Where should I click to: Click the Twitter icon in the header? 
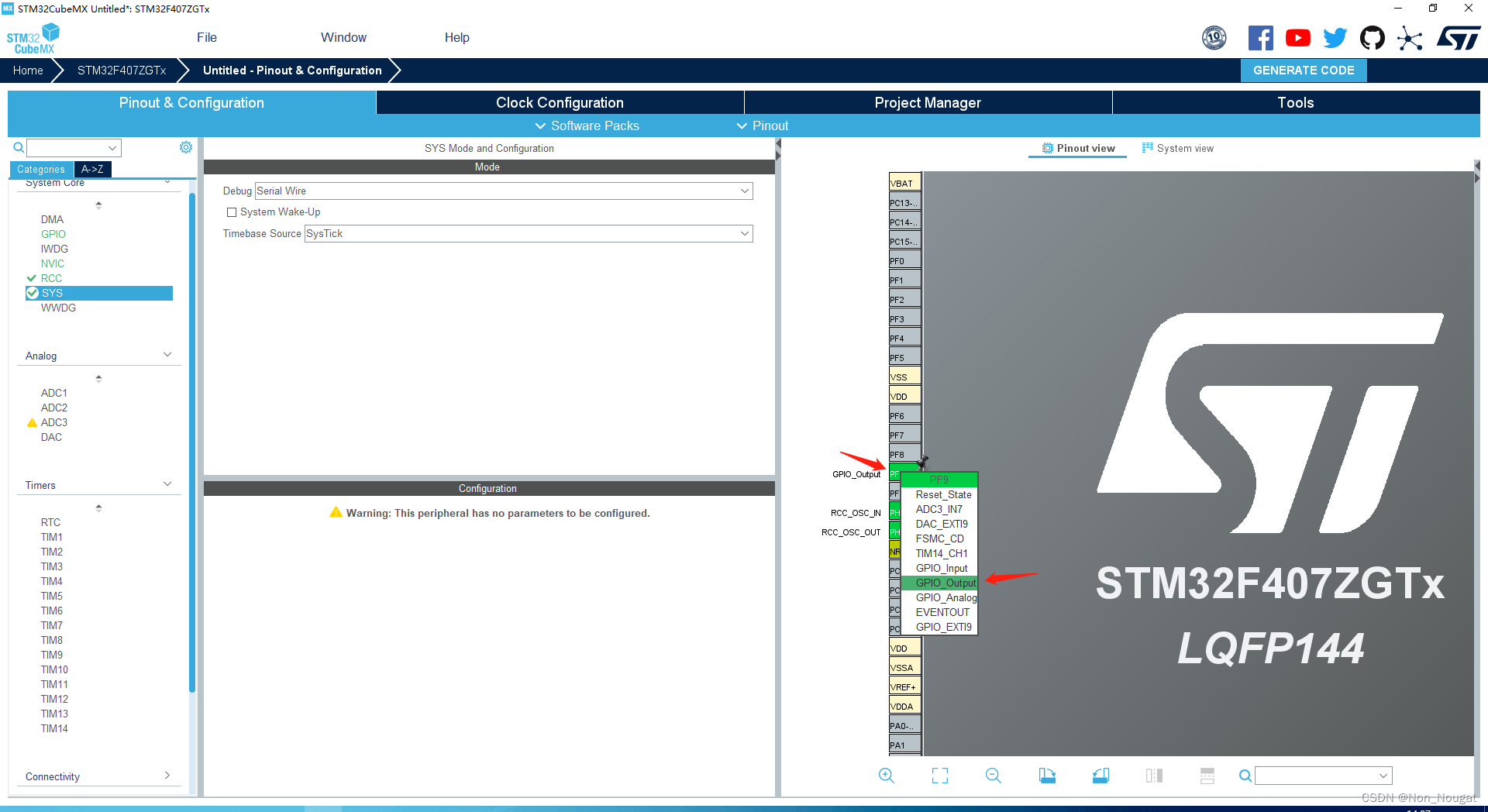coord(1335,37)
